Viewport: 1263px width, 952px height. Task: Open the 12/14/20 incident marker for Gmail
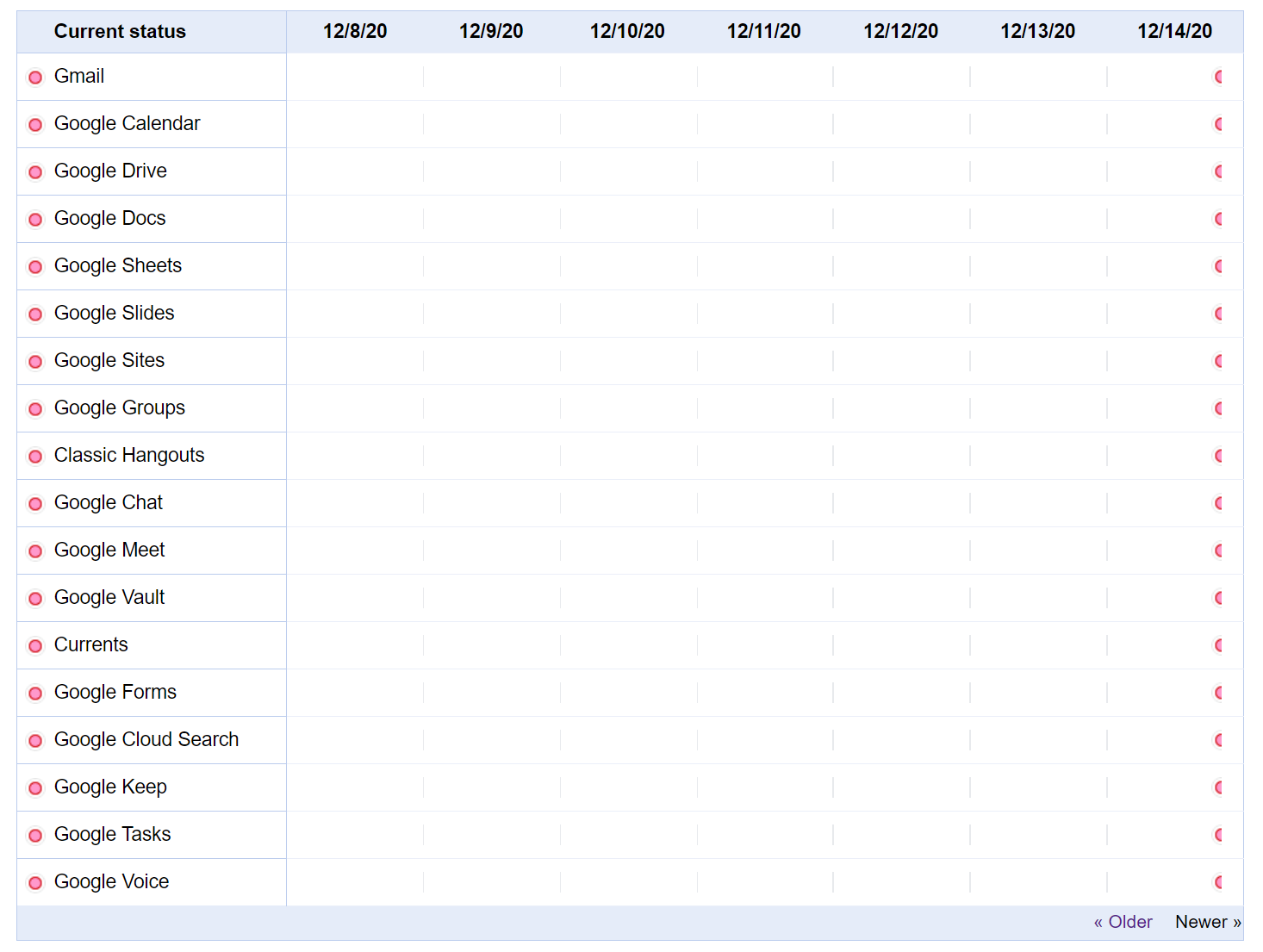pos(1218,77)
